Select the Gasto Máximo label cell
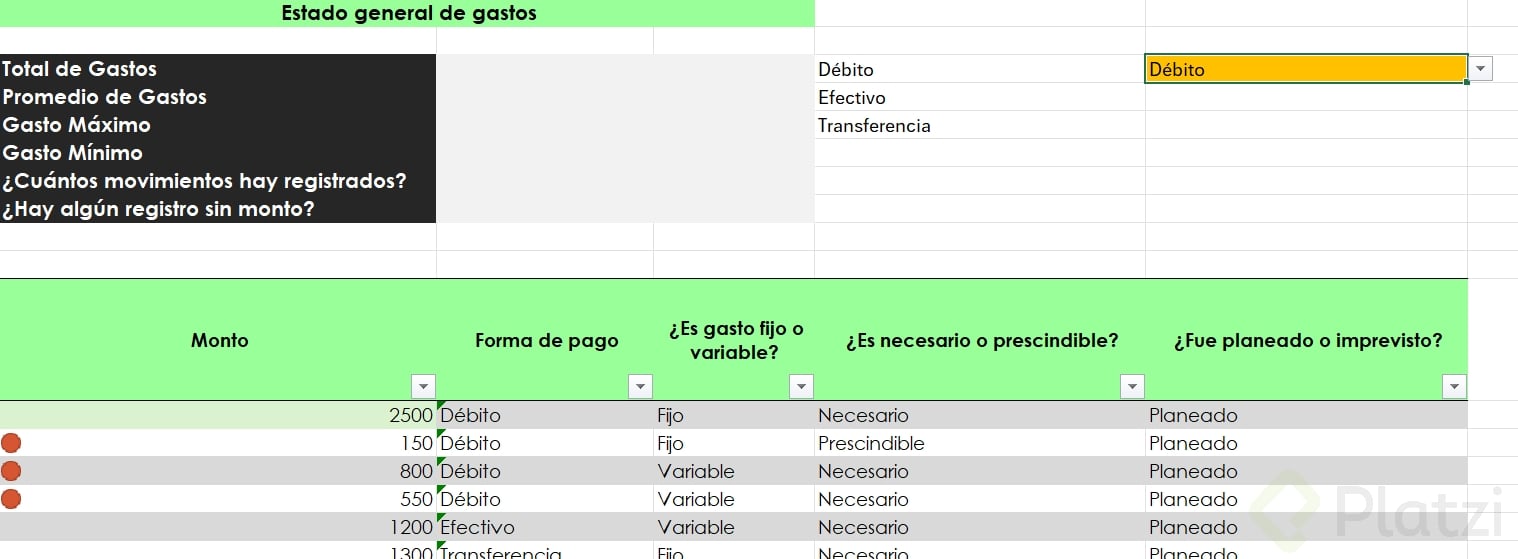The width and height of the screenshot is (1518, 559). [x=218, y=125]
